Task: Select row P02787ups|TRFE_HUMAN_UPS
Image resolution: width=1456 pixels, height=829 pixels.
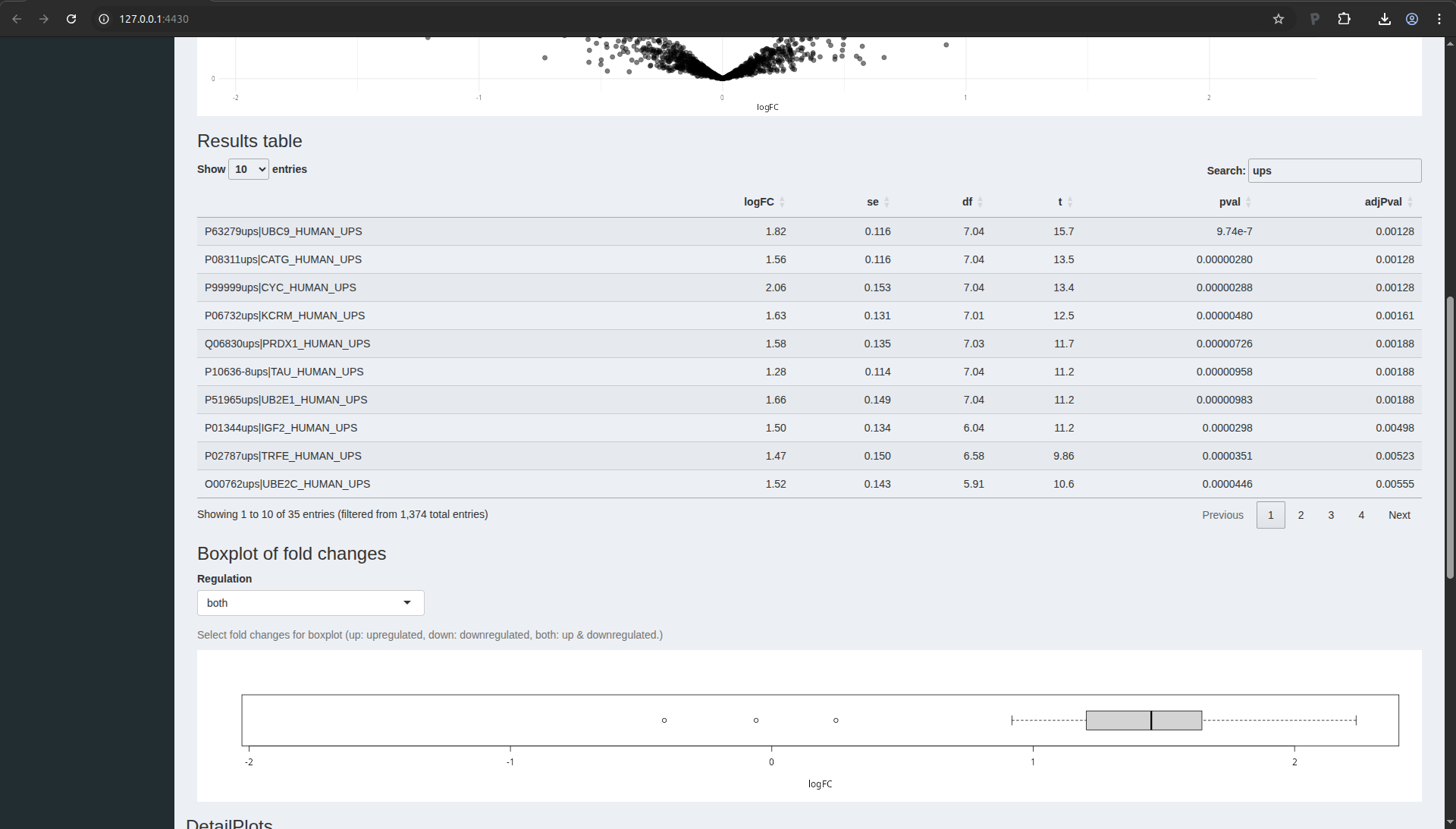Action: click(x=809, y=456)
